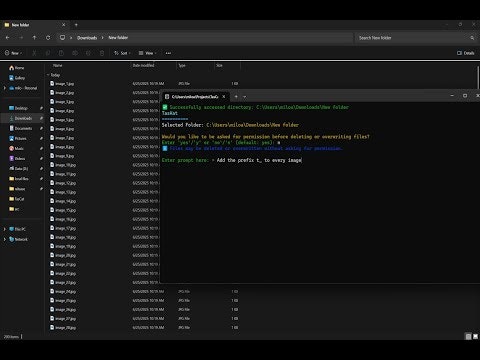
Task: Switch to details view in status bar
Action: 468,337
